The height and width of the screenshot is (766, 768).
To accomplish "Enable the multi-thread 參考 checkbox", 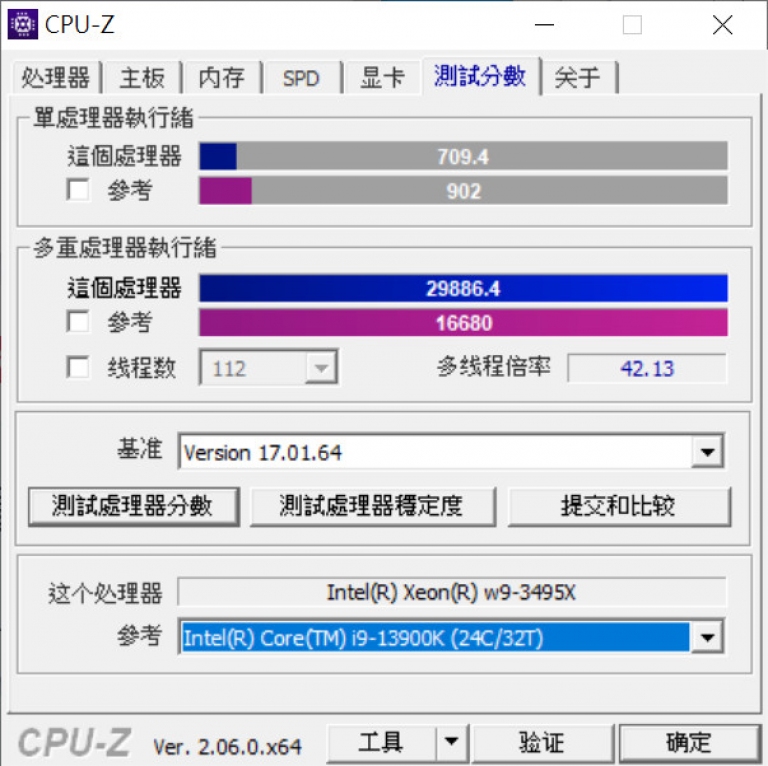I will click(x=78, y=322).
